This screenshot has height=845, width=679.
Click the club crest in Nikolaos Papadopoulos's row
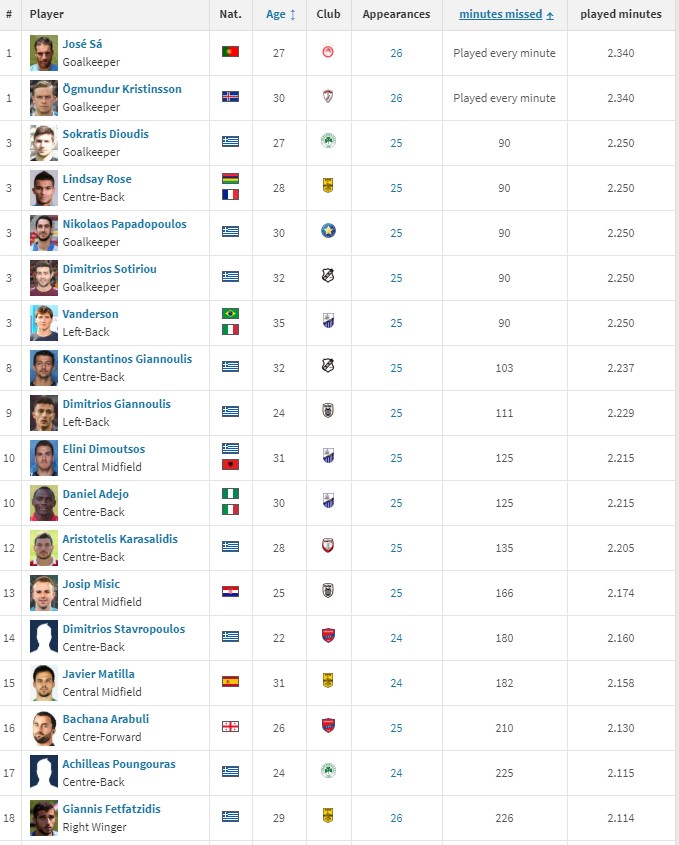(328, 231)
